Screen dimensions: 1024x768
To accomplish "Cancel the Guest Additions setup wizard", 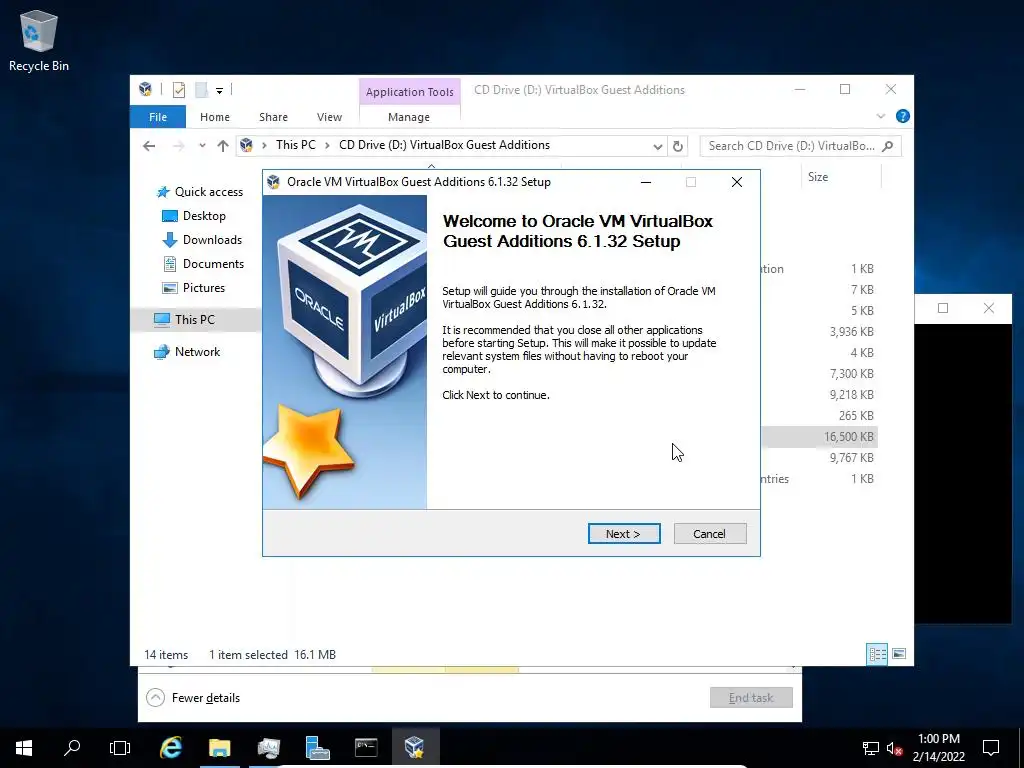I will (x=710, y=534).
